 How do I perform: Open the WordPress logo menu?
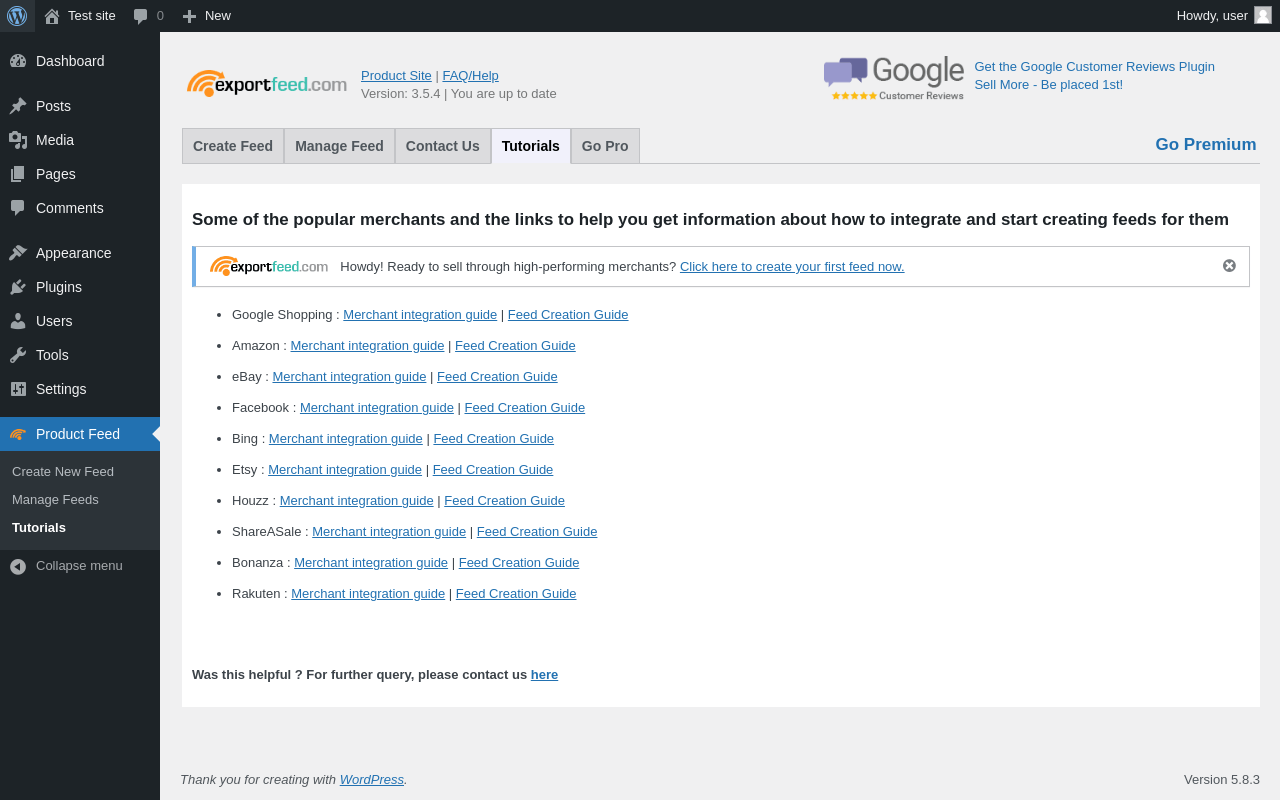click(x=17, y=16)
